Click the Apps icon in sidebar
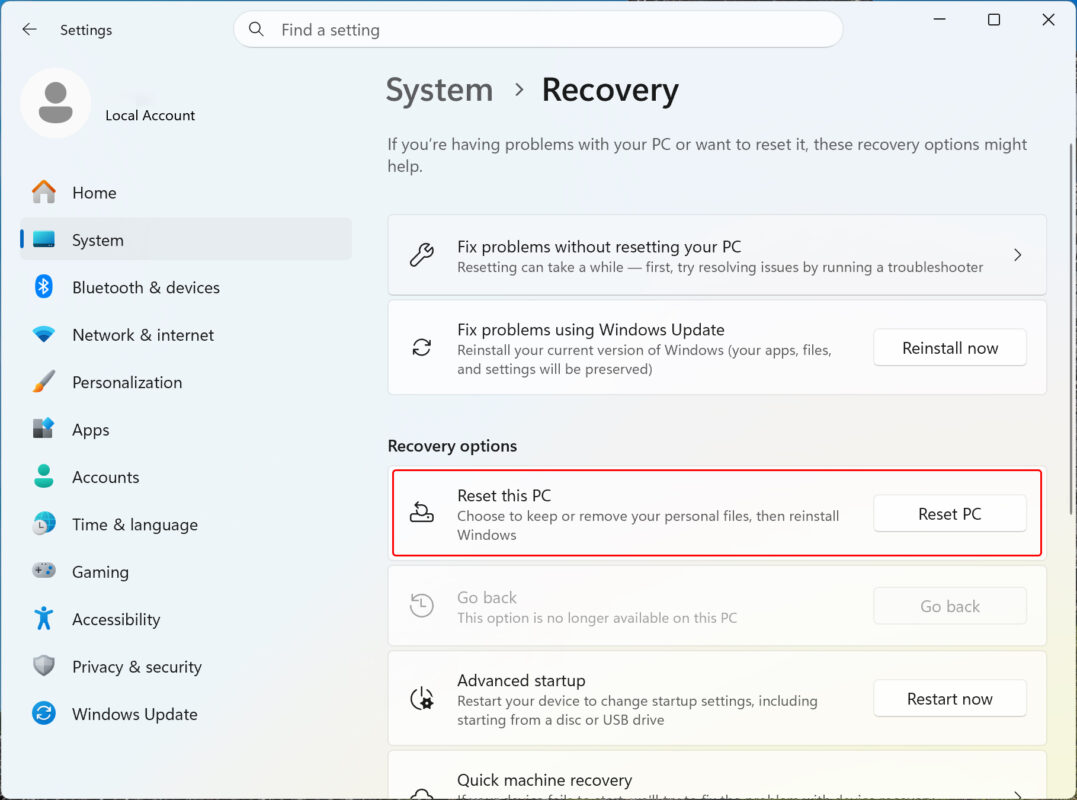 tap(44, 429)
